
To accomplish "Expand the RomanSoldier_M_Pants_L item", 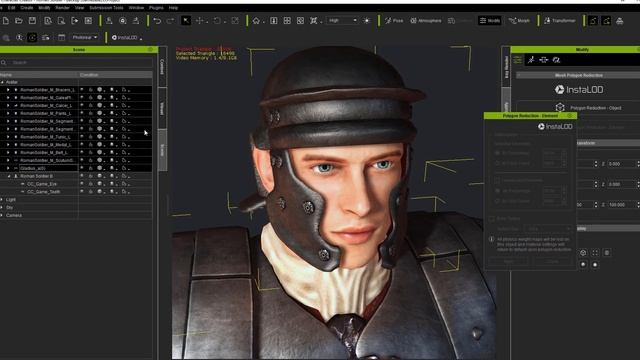I will coord(8,113).
